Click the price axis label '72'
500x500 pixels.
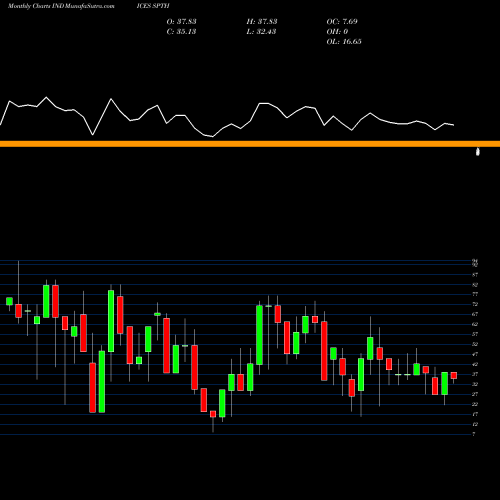(x=475, y=304)
